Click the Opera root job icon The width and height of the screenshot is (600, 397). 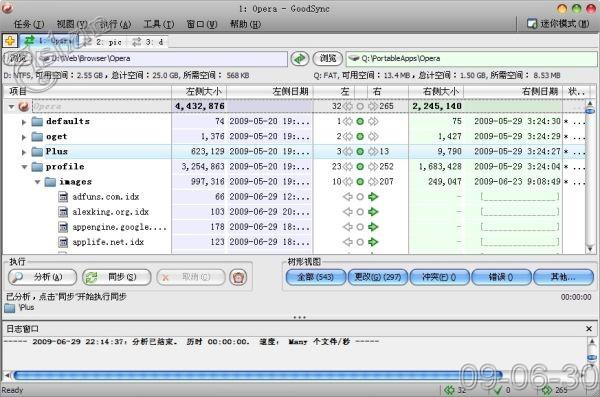pos(24,106)
